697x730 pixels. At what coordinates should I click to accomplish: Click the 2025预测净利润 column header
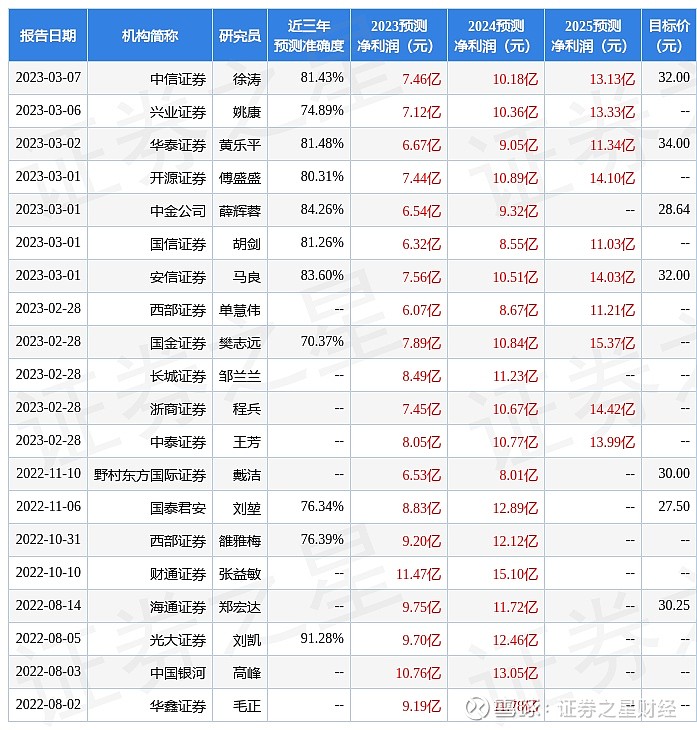593,35
